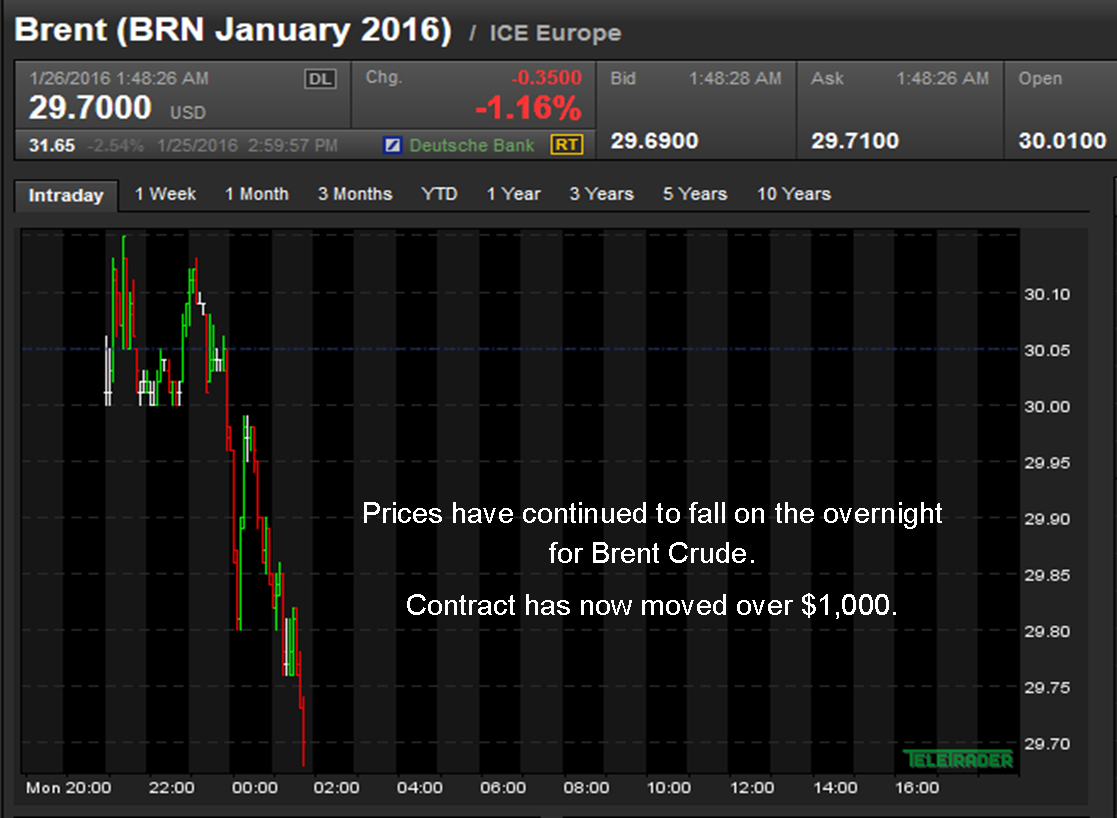Switch chart to 1 Month range

(256, 194)
